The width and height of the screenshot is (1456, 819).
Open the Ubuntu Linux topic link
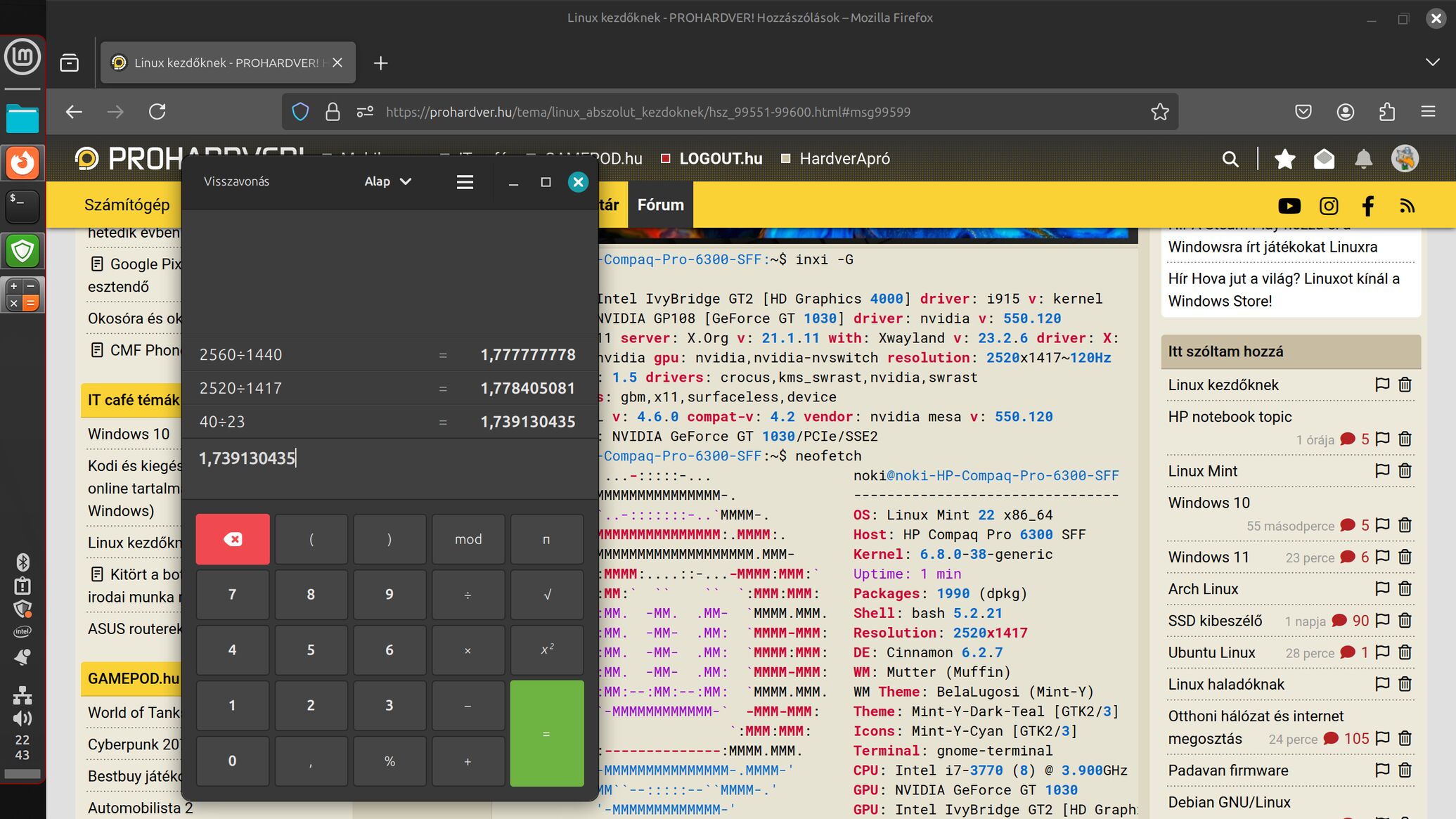coord(1211,652)
